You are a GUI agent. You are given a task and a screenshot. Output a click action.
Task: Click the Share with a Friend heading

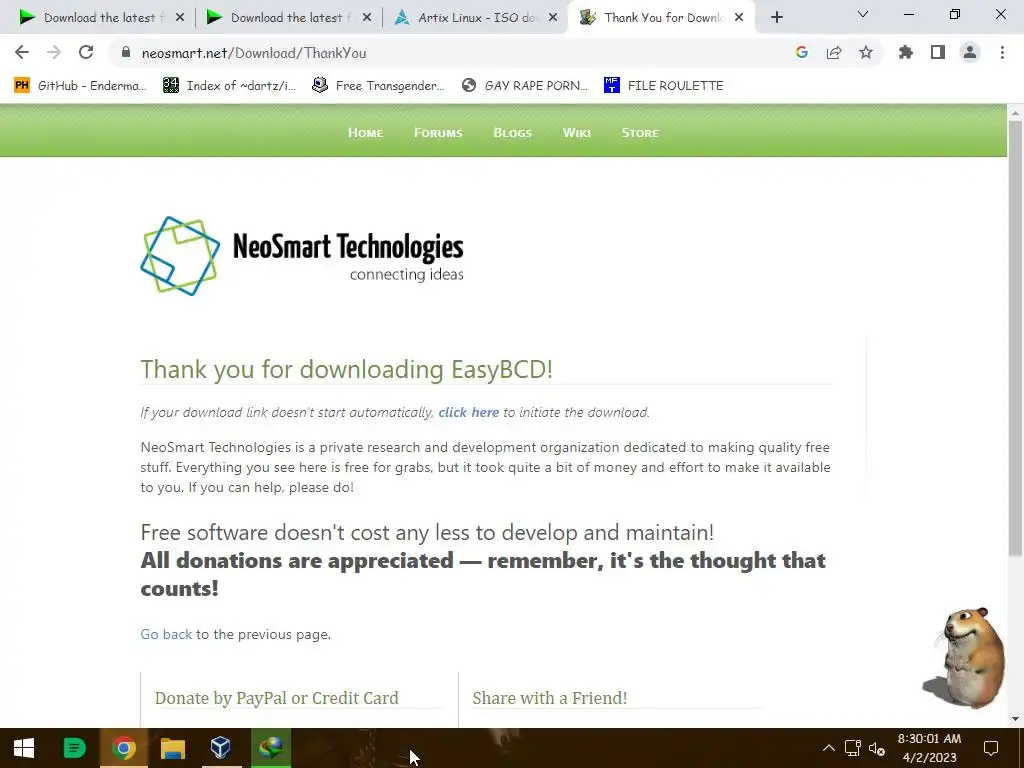click(x=550, y=698)
